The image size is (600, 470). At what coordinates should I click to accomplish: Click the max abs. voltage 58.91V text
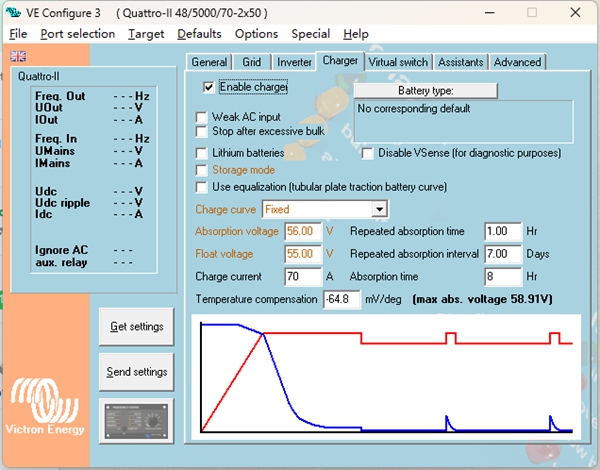483,299
